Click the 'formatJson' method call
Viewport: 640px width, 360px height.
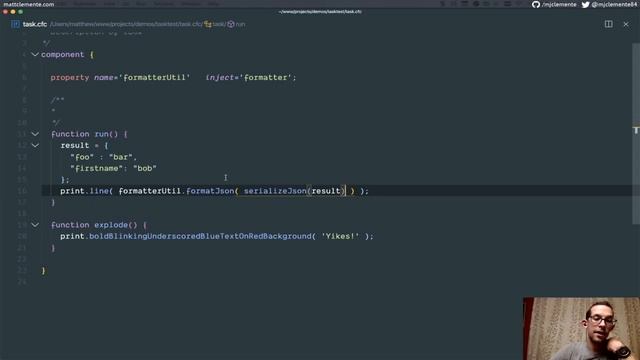coord(210,191)
